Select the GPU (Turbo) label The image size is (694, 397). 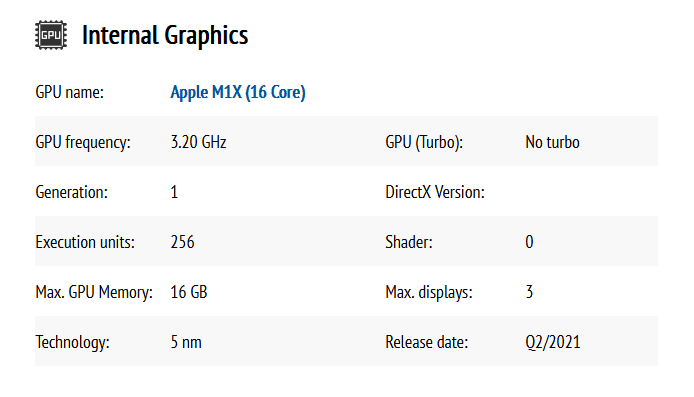(424, 142)
